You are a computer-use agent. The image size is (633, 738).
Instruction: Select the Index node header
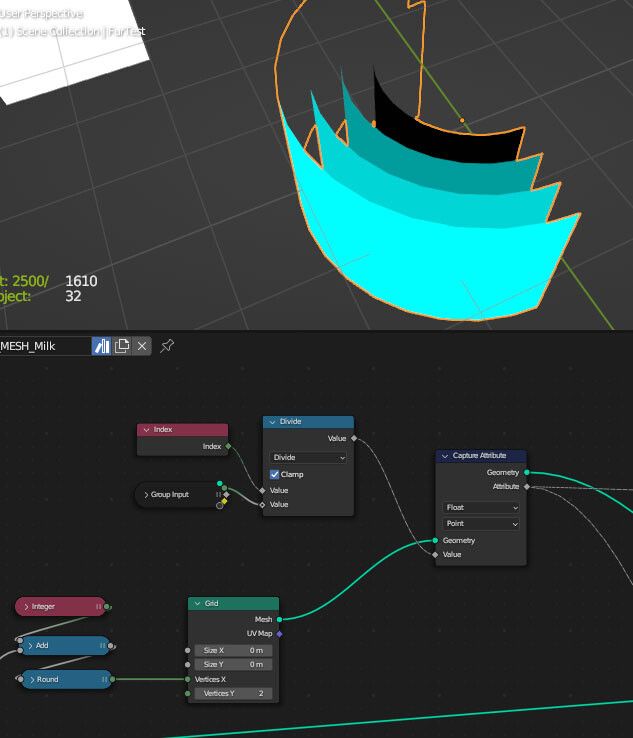click(183, 430)
